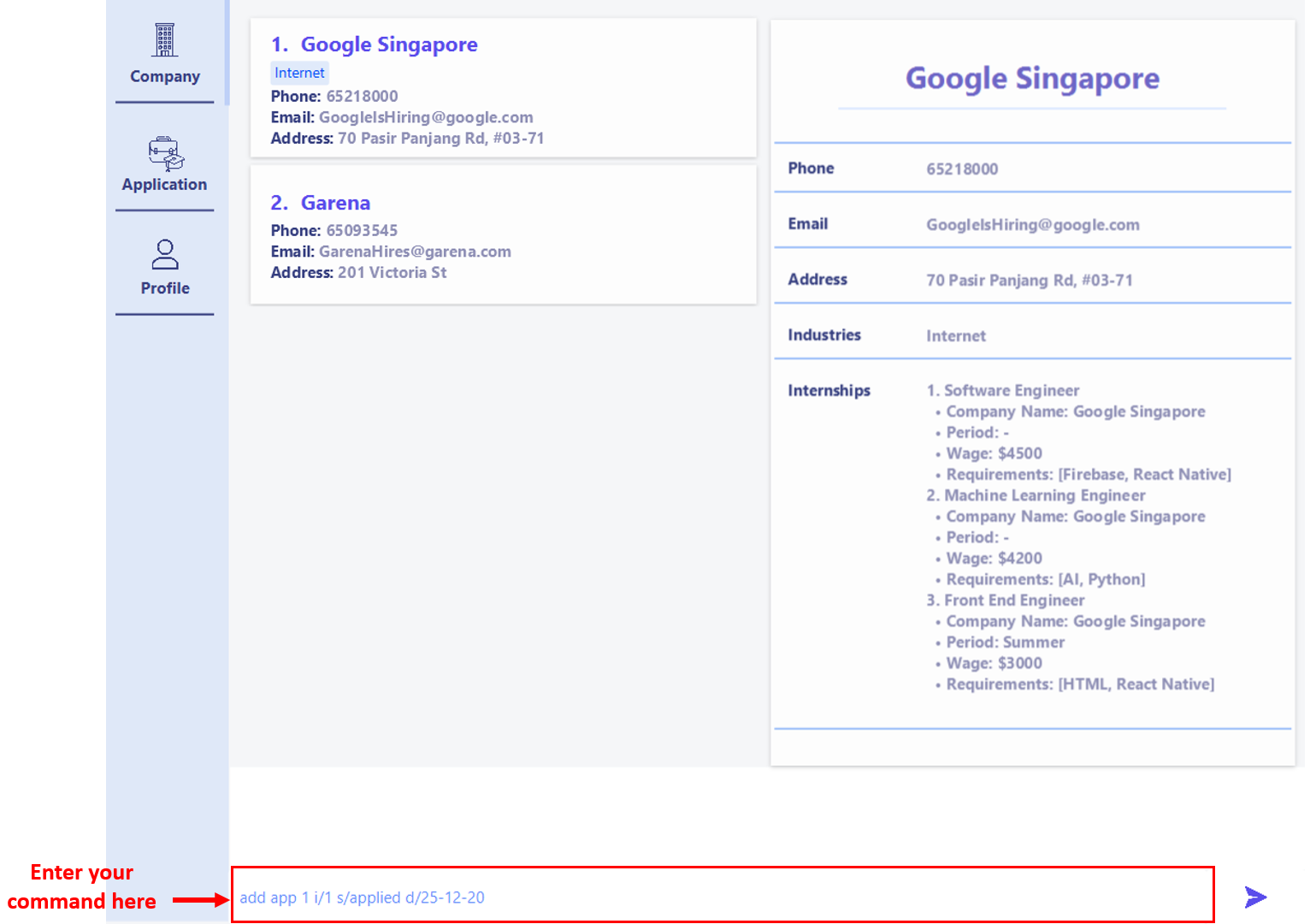
Task: Click the Email value in detail panel
Action: click(x=1033, y=224)
